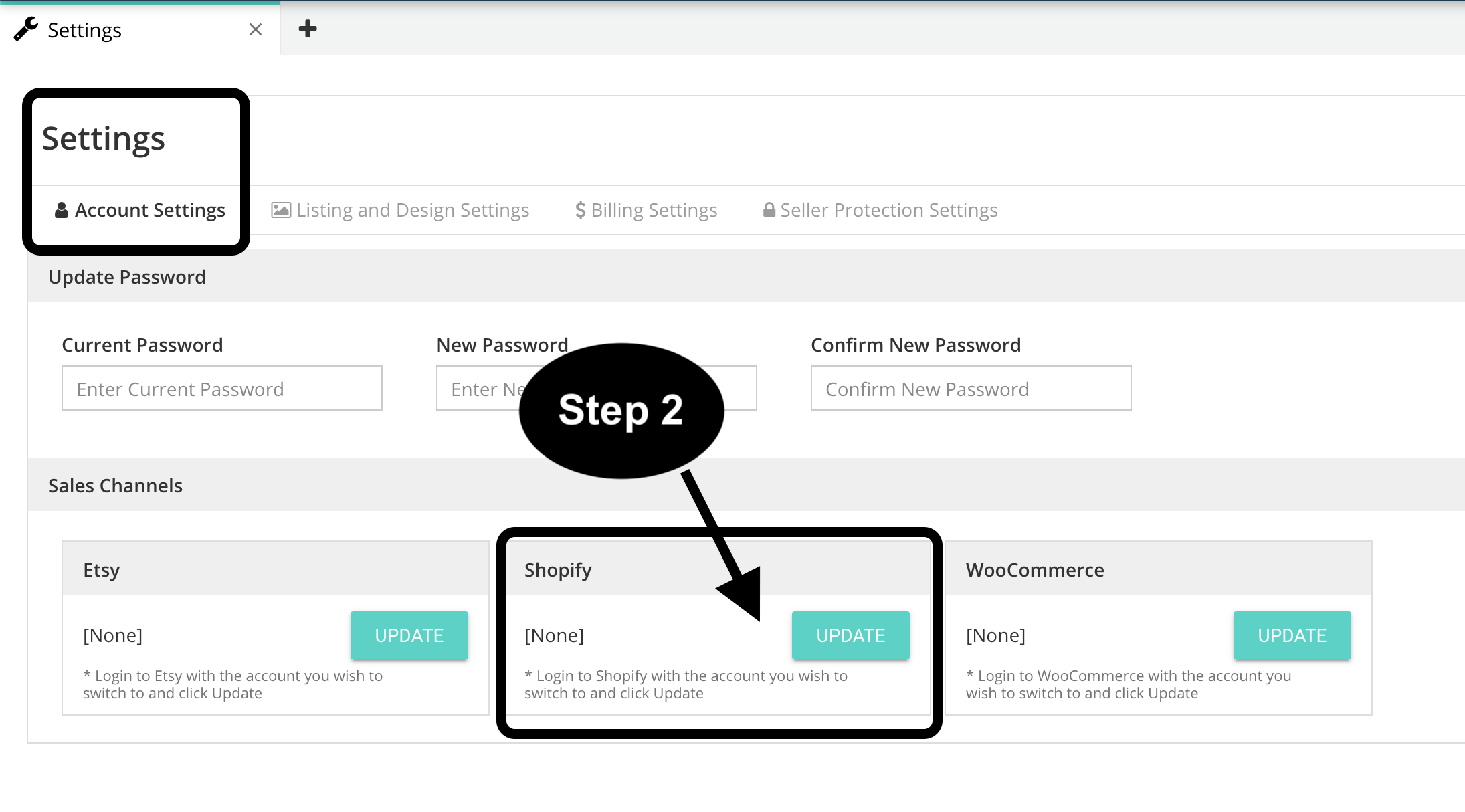Screen dimensions: 1465x812
Task: Click the Account Settings person icon
Action: click(62, 210)
